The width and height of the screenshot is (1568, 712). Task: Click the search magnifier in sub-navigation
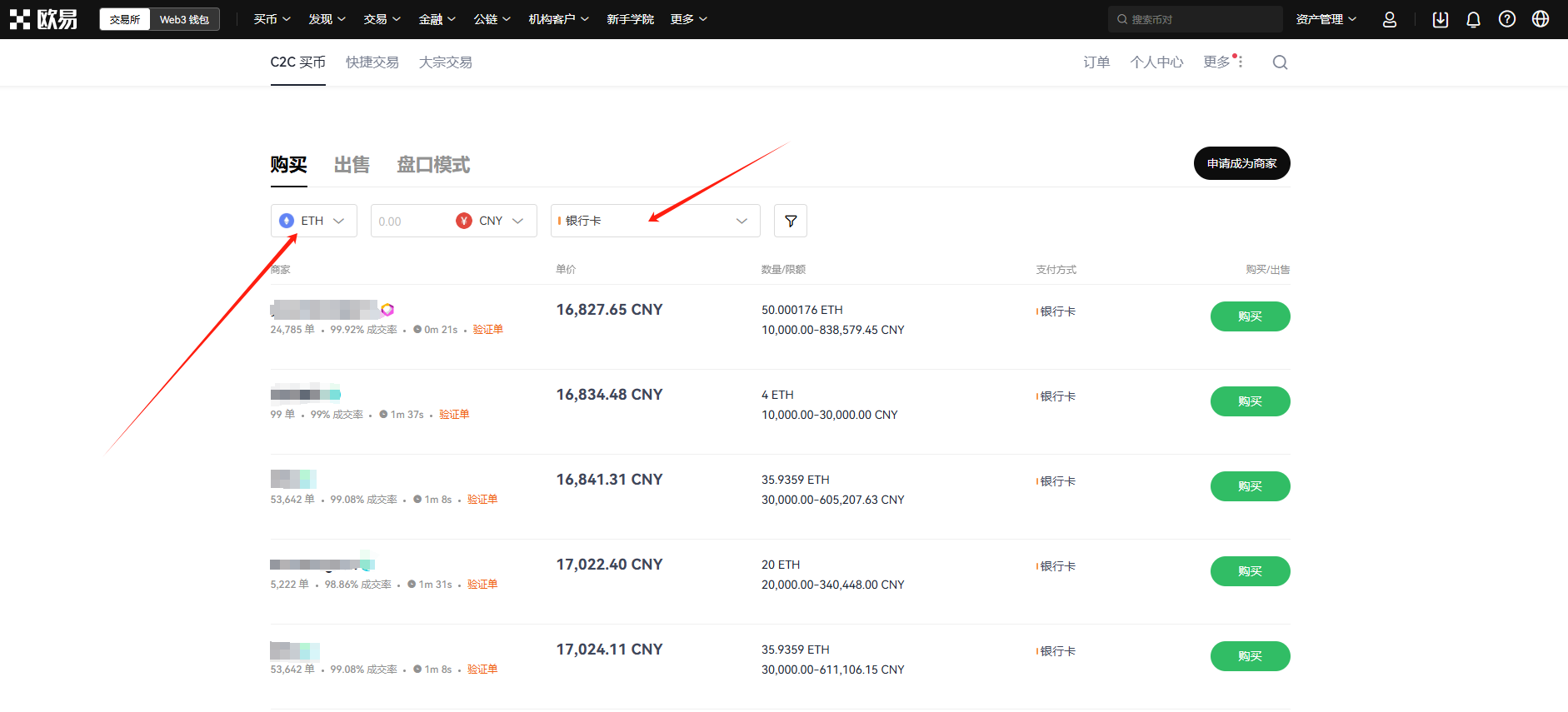coord(1280,62)
